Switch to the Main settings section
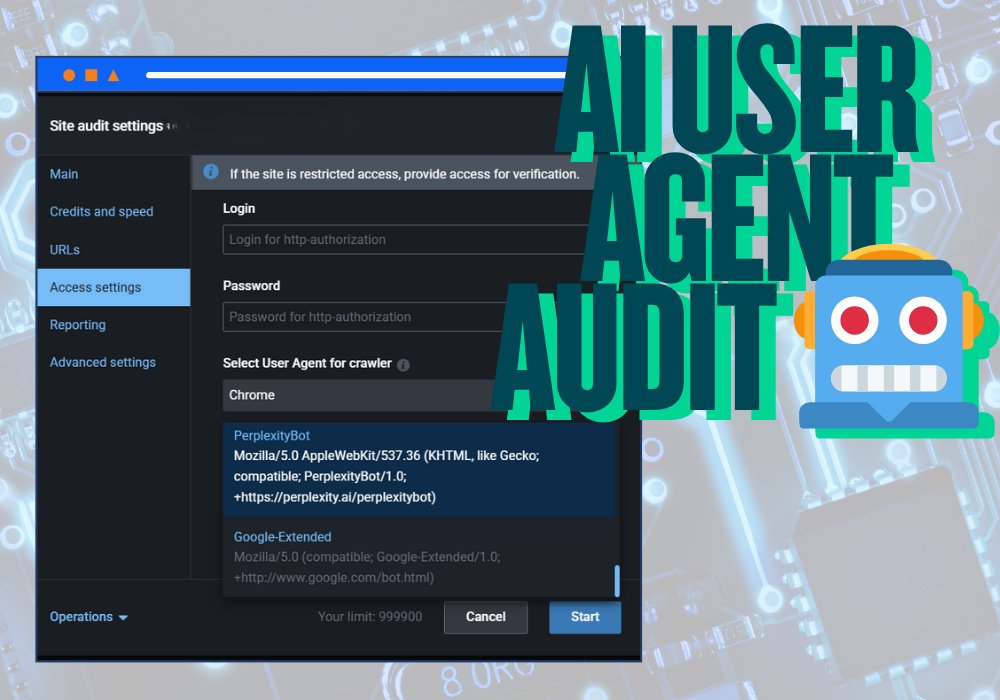Screen dimensions: 1000x700 tap(64, 173)
